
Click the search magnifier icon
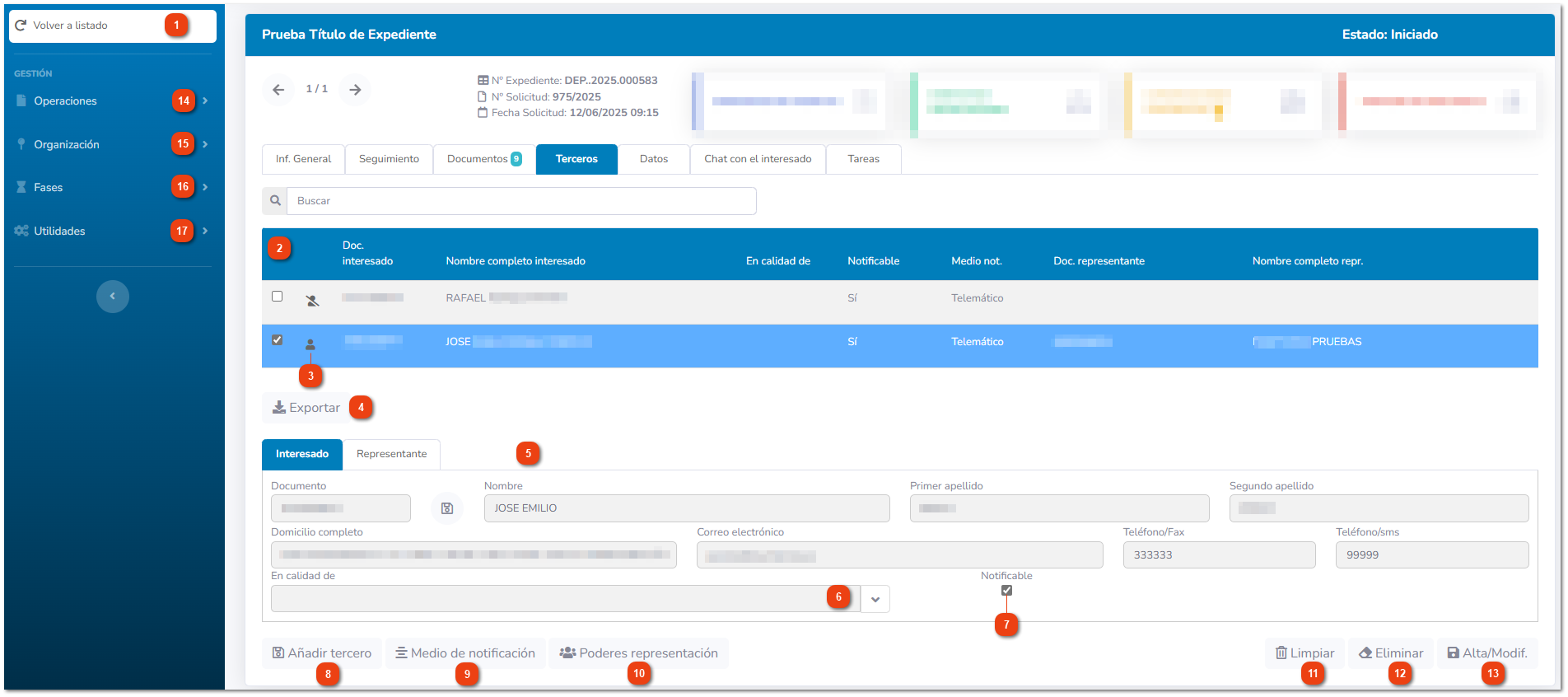(x=275, y=201)
